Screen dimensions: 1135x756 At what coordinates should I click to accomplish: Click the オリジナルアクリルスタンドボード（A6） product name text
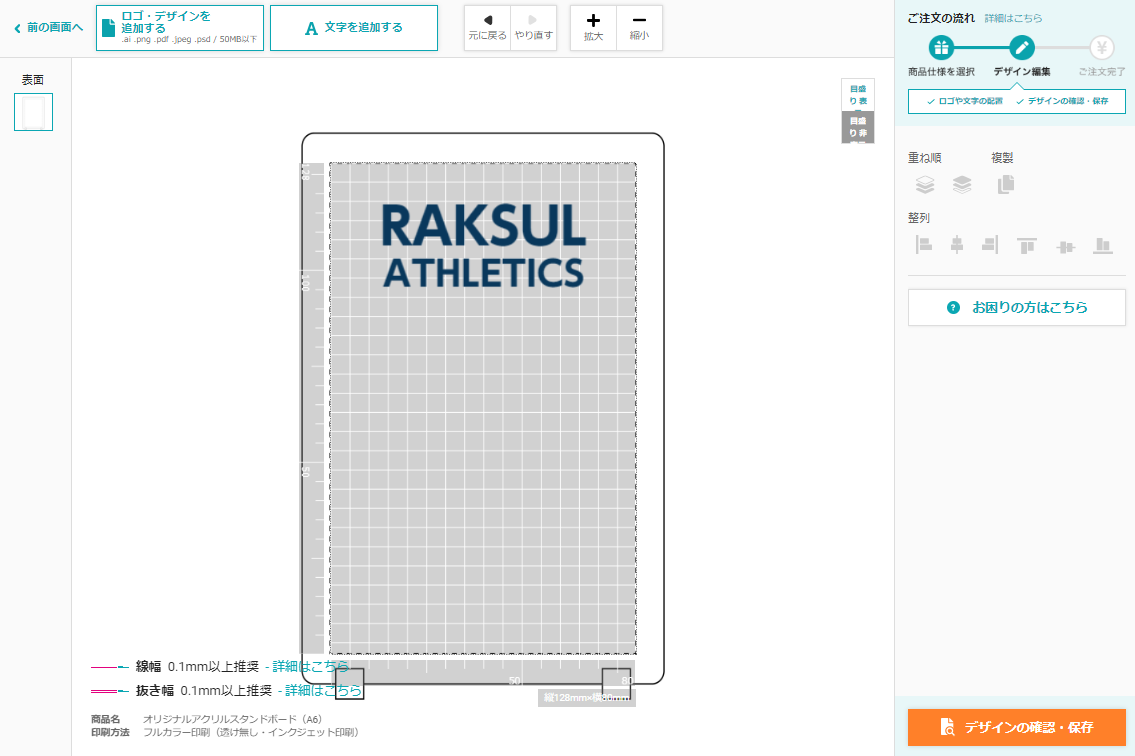[232, 719]
